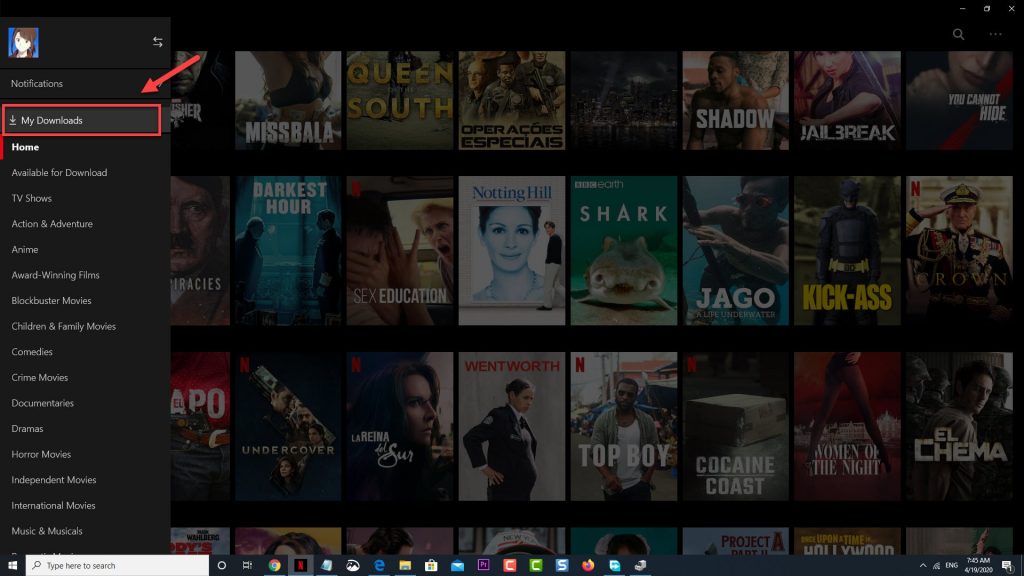Open Cortana circle icon
This screenshot has height=576, width=1024.
221,566
